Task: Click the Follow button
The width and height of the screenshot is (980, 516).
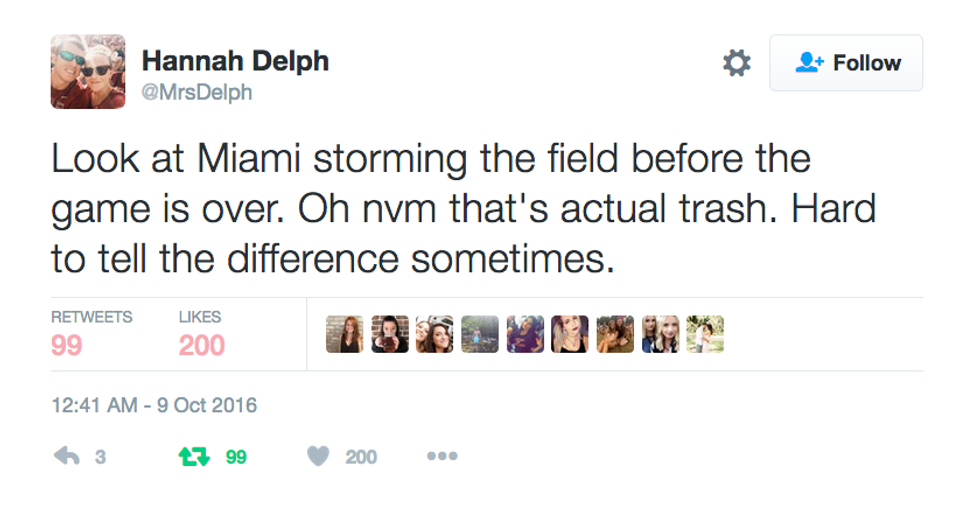Action: (x=846, y=63)
